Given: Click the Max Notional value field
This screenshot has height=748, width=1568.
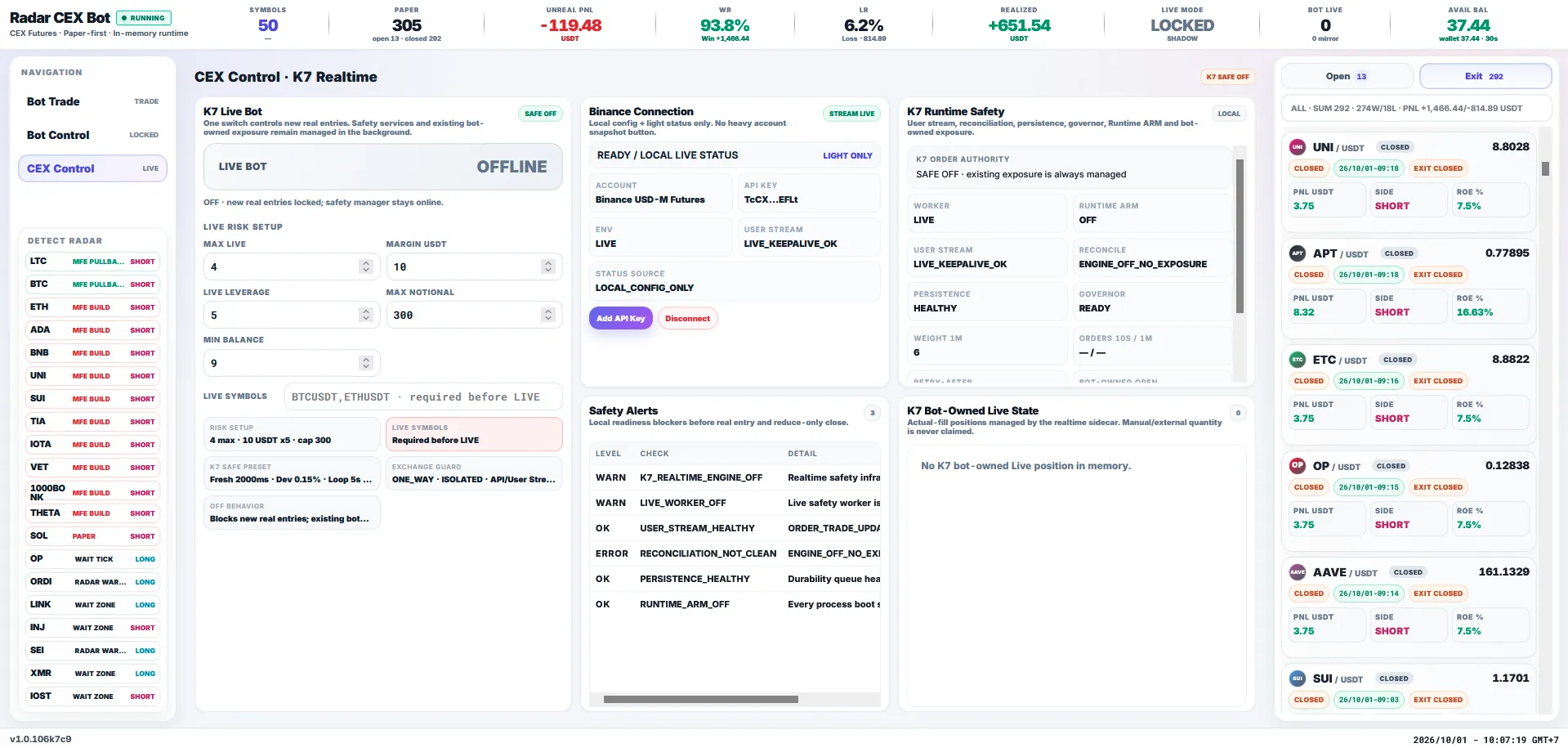Looking at the screenshot, I should point(474,315).
